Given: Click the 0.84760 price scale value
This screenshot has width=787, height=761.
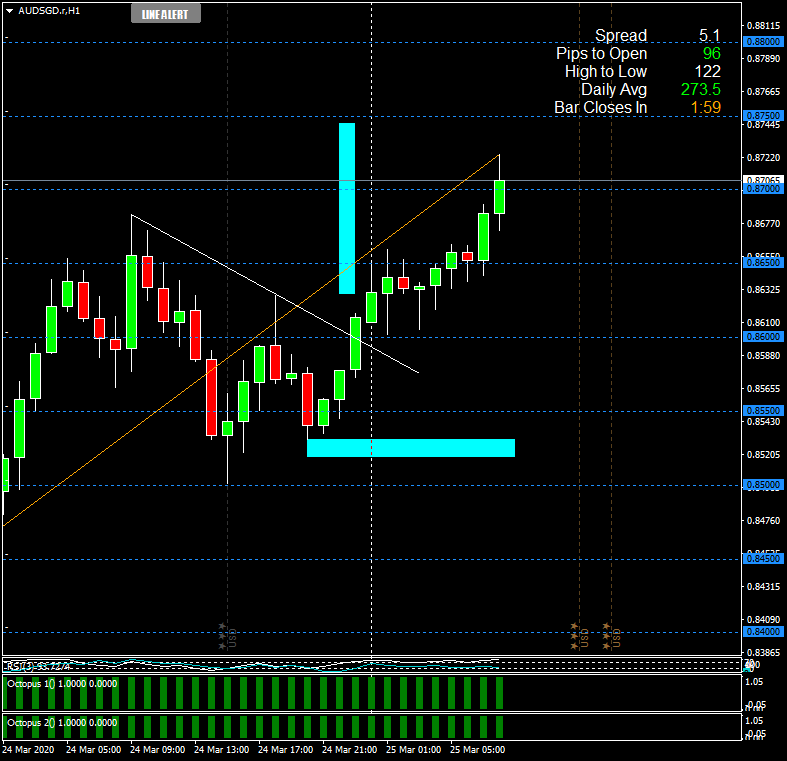Looking at the screenshot, I should click(763, 521).
